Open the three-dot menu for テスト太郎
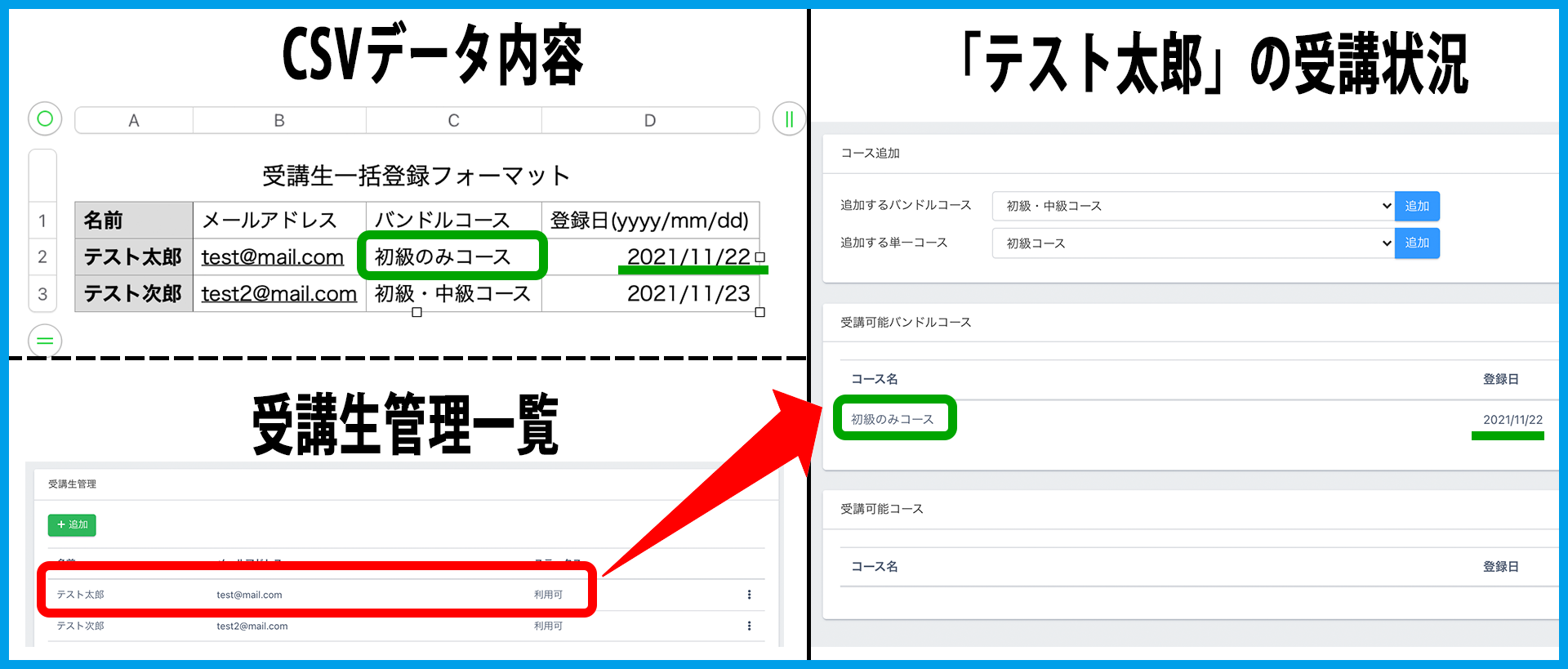Viewport: 1568px width, 669px height. 749,595
